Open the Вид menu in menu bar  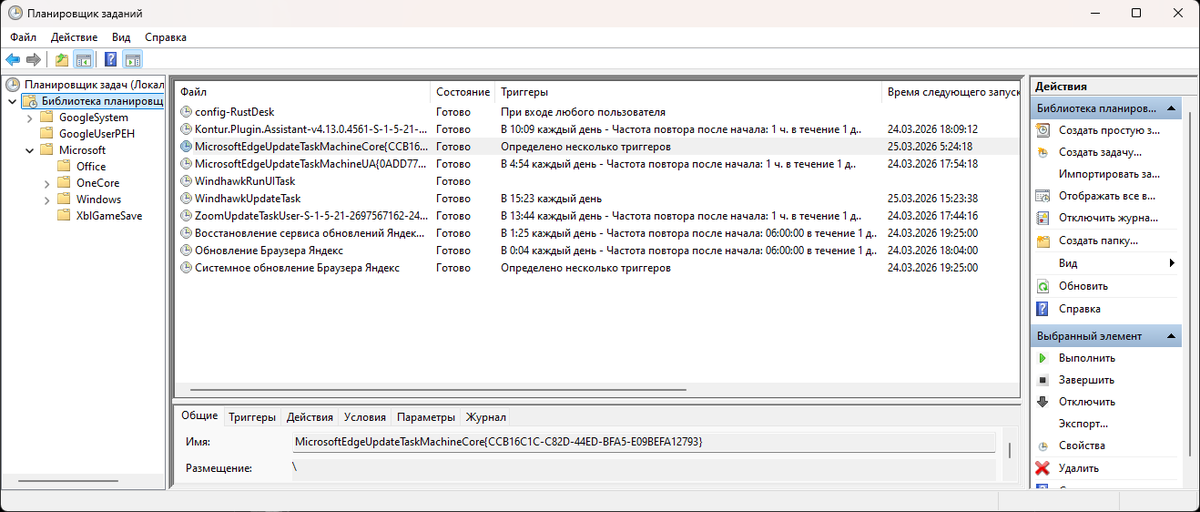122,37
